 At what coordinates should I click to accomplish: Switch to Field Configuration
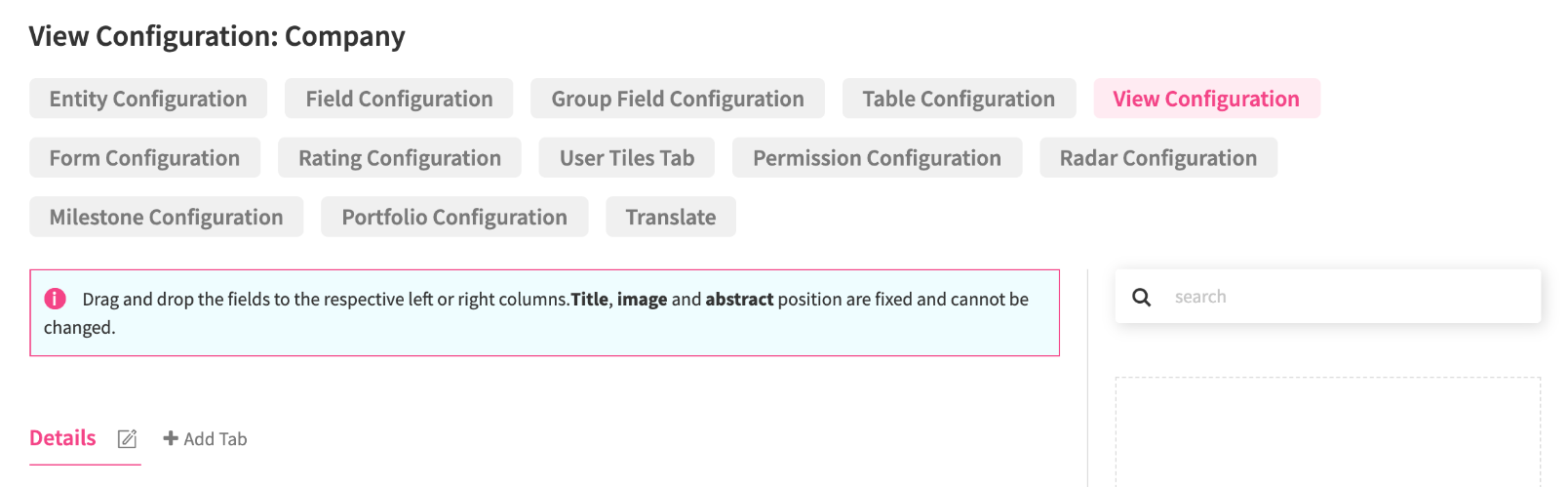(399, 99)
